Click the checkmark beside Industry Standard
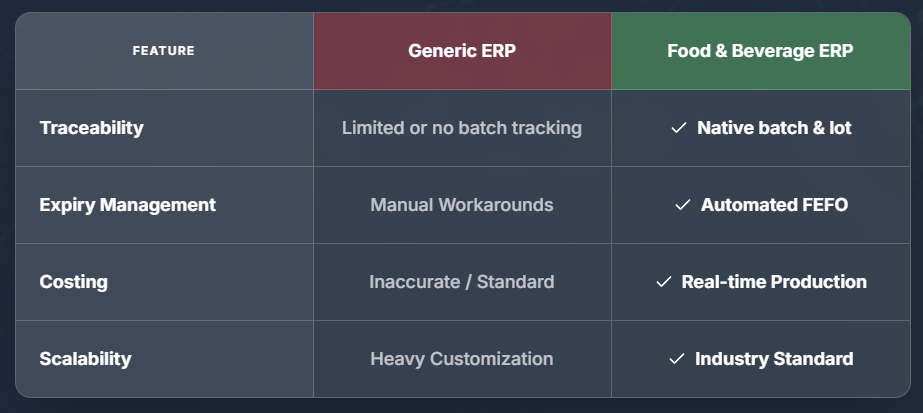The width and height of the screenshot is (923, 413). (677, 359)
